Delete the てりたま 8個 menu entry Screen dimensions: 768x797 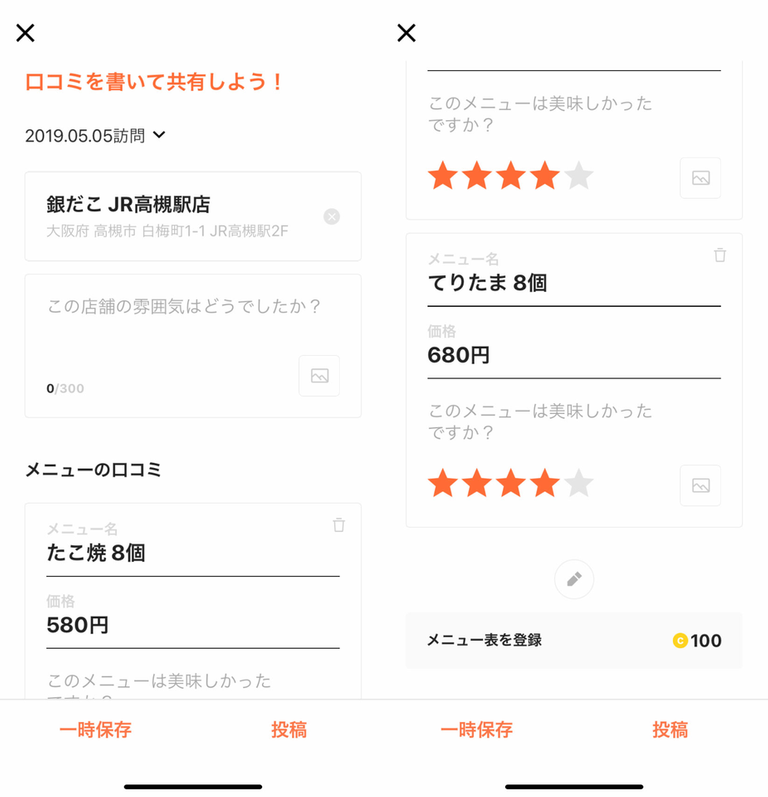[720, 255]
